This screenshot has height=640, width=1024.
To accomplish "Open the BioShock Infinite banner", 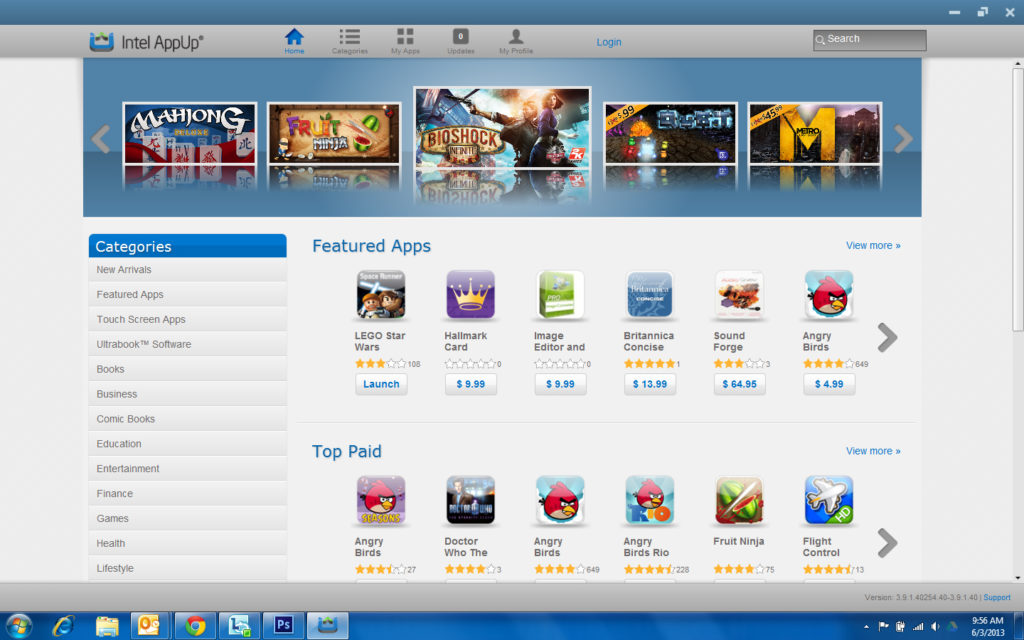I will point(502,128).
